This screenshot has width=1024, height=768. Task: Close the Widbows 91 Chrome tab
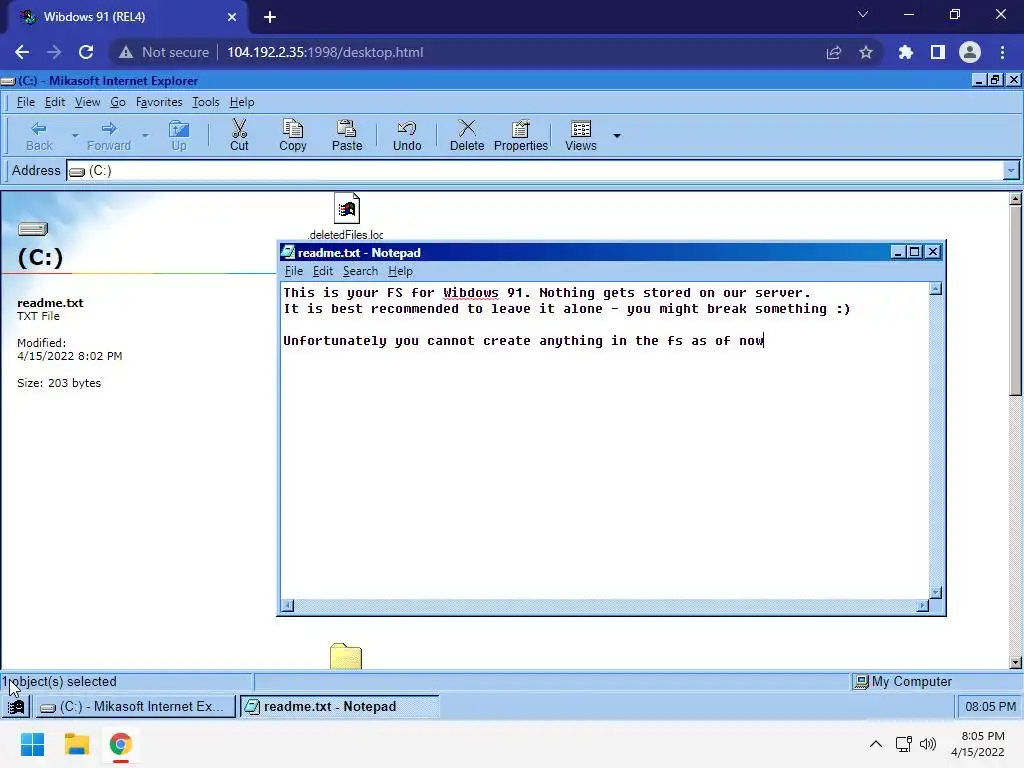tap(232, 17)
